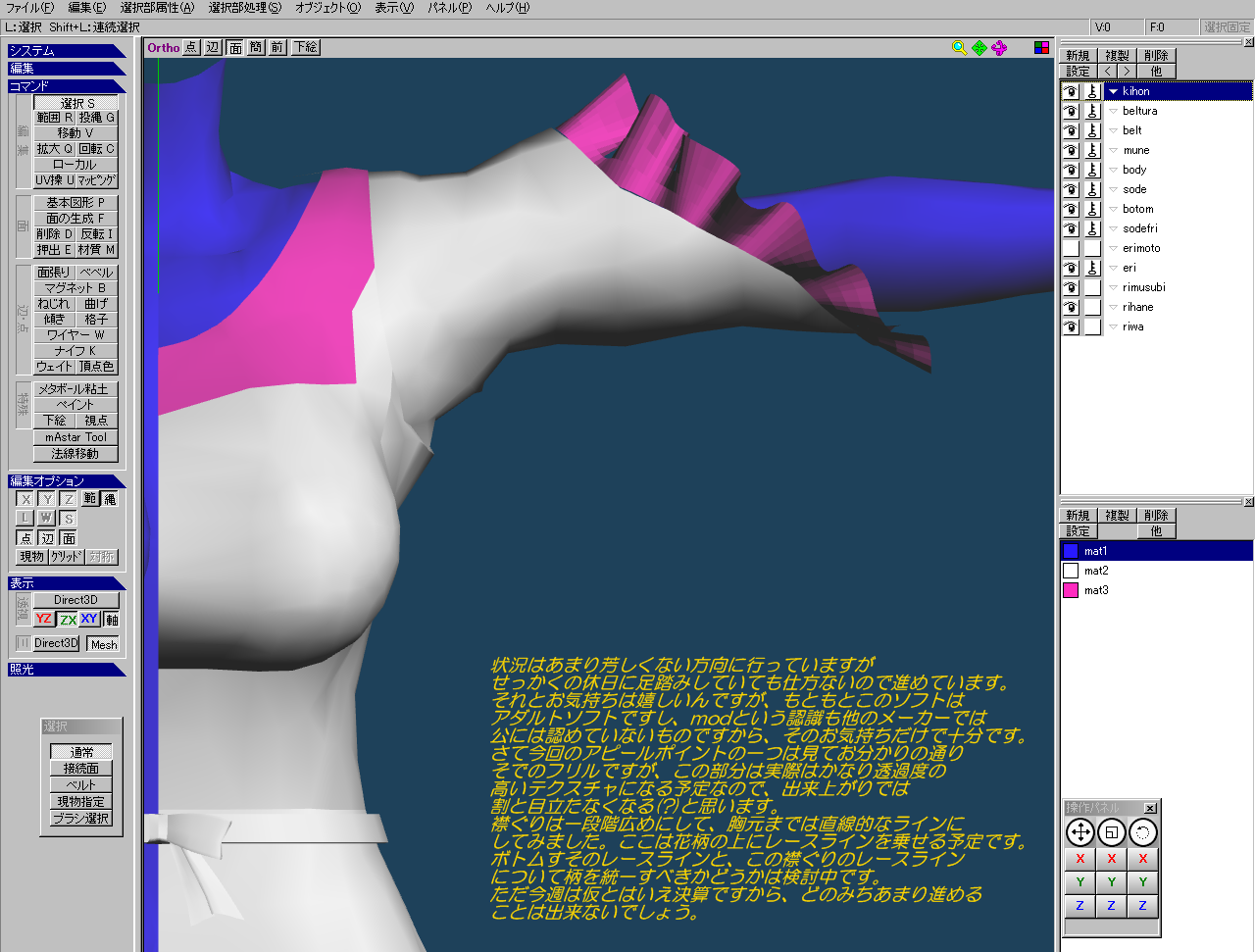
Task: Expand the システム panel header
Action: pyautogui.click(x=65, y=51)
